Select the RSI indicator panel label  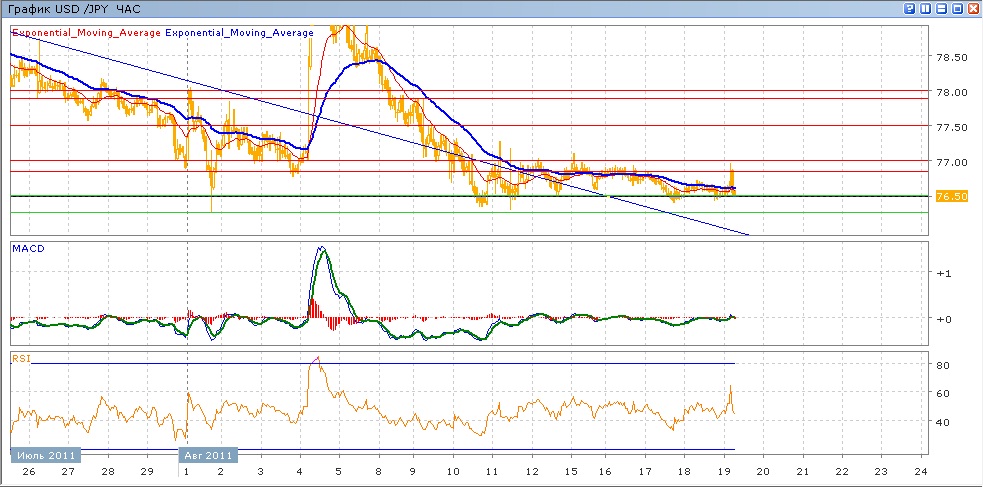pos(20,356)
